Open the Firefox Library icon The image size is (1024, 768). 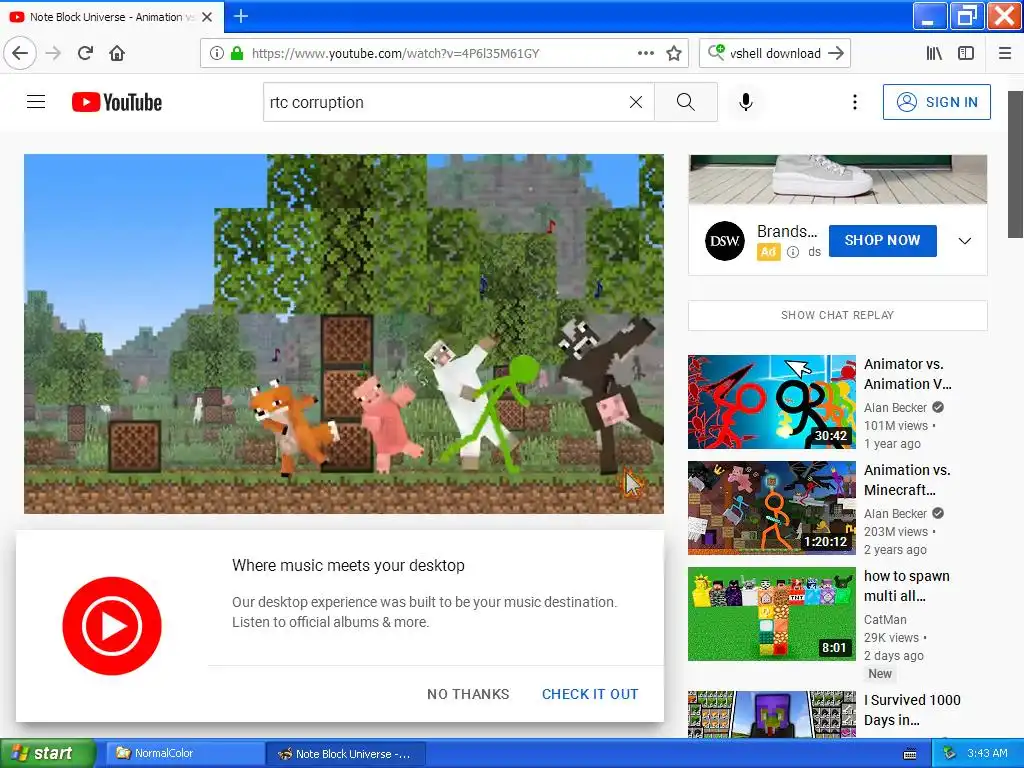934,53
